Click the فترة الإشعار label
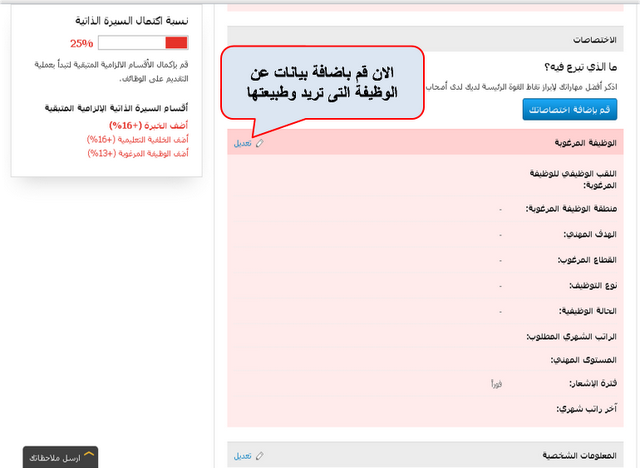The height and width of the screenshot is (468, 640). (593, 384)
